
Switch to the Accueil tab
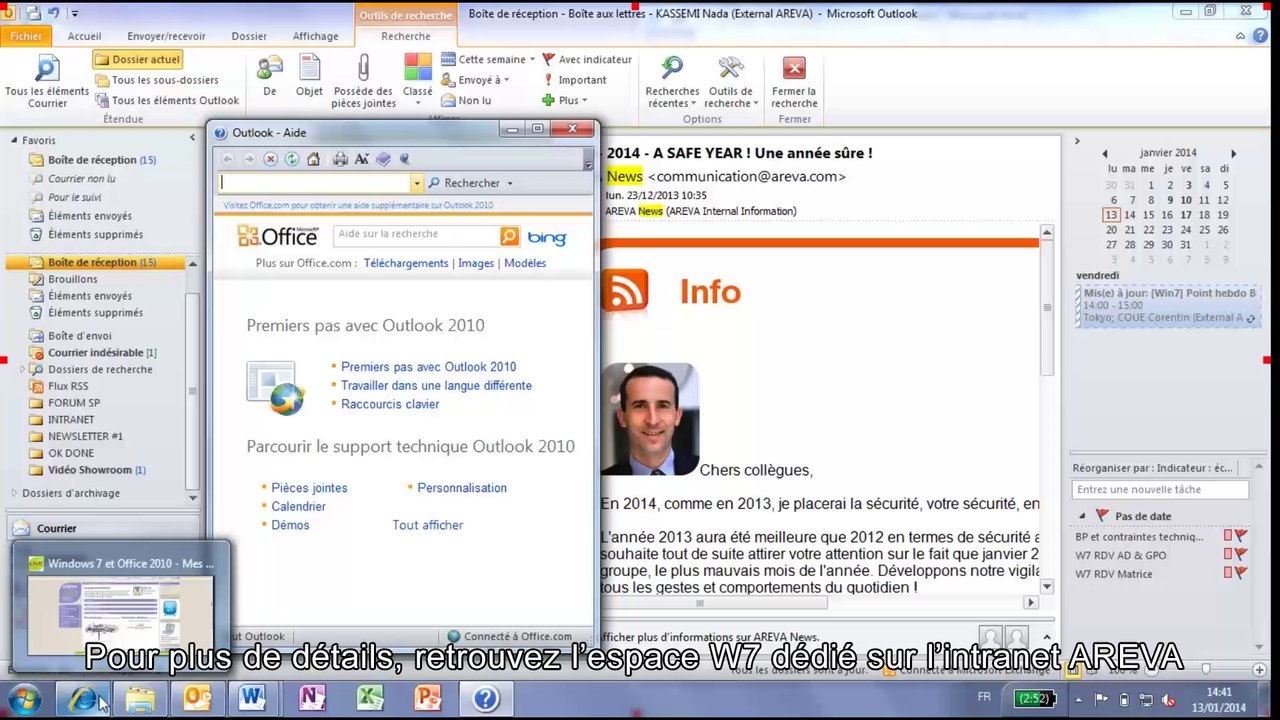pyautogui.click(x=84, y=36)
